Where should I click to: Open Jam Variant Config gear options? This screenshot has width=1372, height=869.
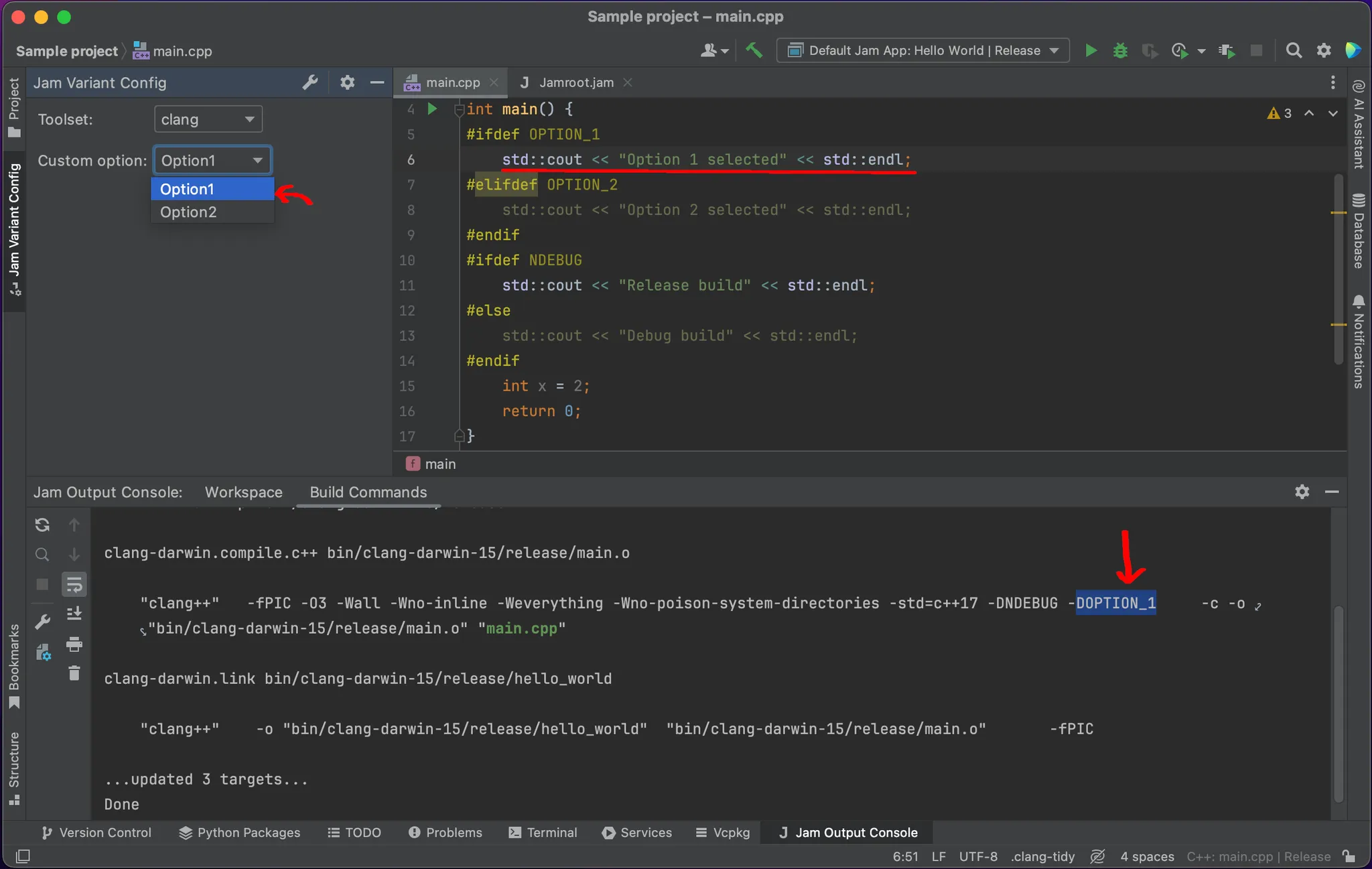(x=347, y=82)
